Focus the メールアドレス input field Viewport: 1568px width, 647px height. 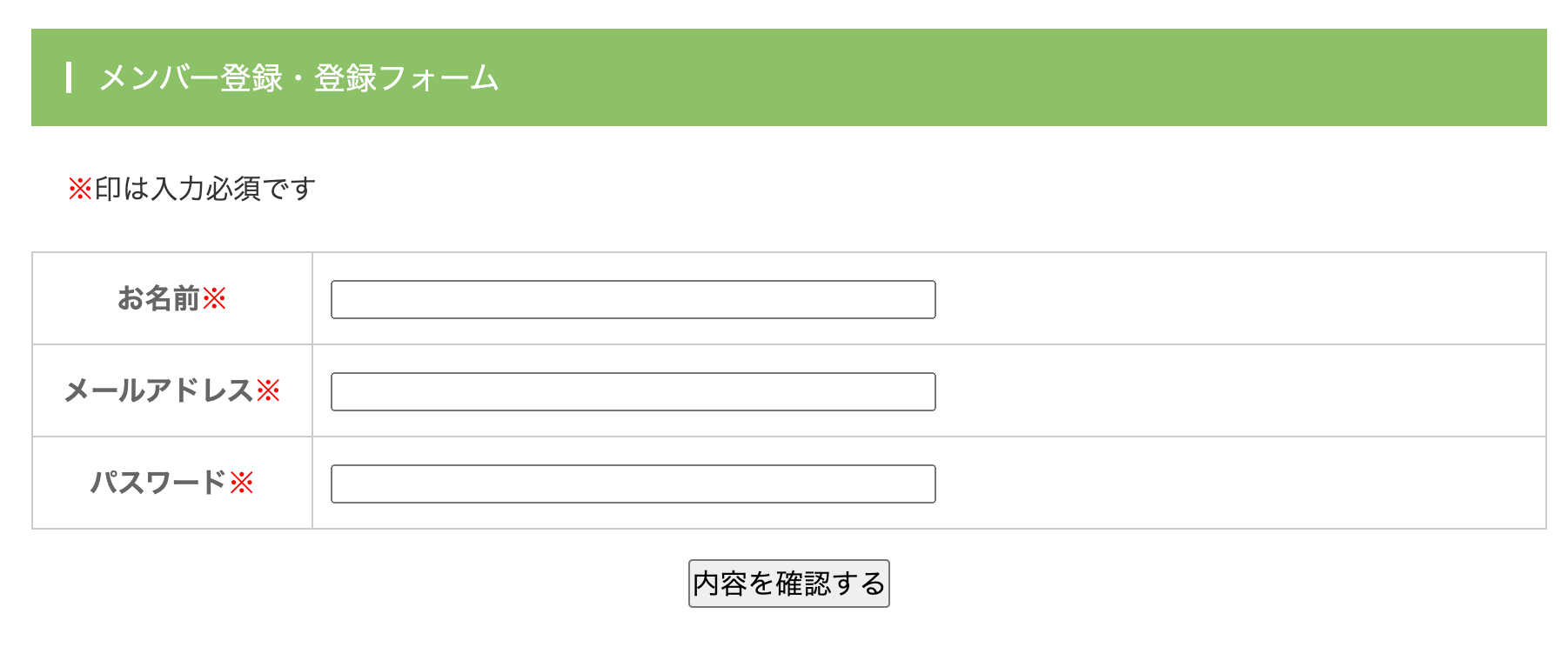[x=633, y=392]
